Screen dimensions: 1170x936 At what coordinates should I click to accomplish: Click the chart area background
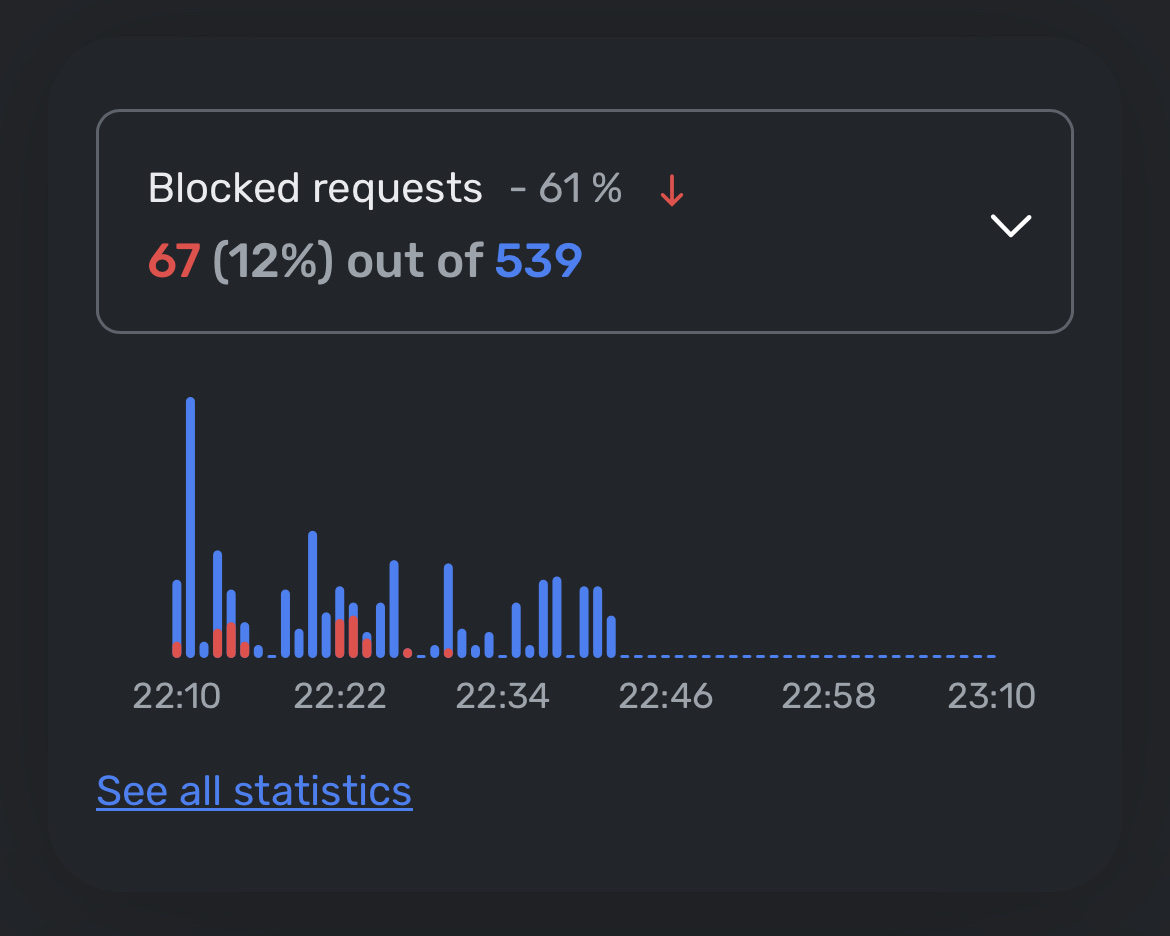(800, 500)
